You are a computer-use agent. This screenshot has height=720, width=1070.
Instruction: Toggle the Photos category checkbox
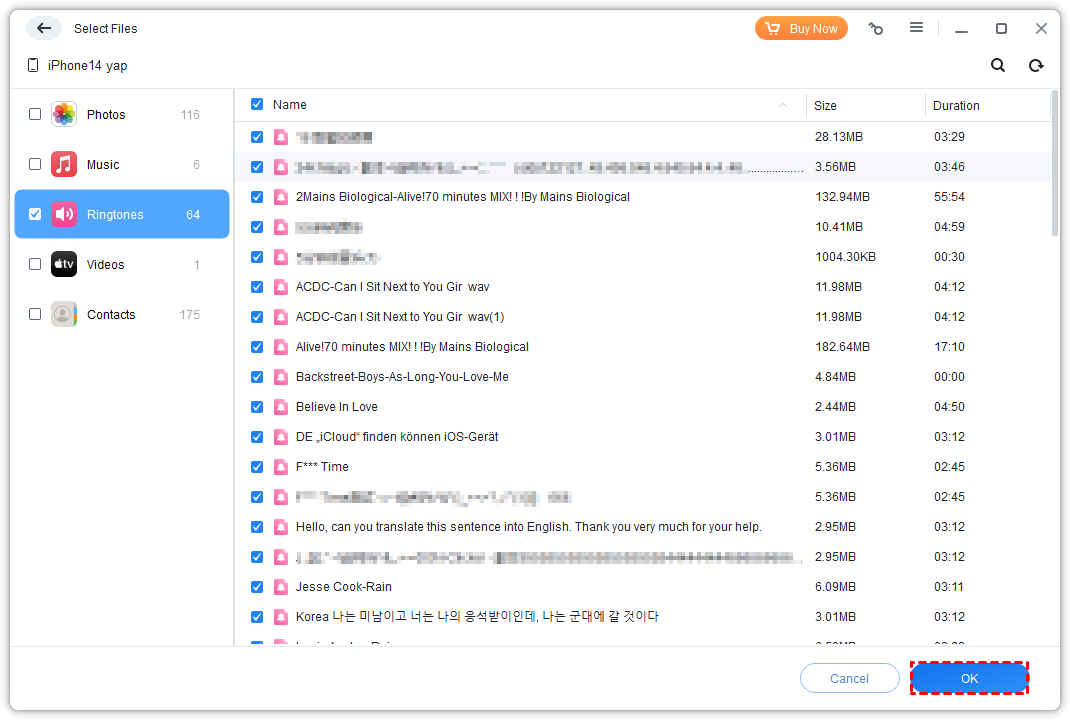click(x=35, y=114)
